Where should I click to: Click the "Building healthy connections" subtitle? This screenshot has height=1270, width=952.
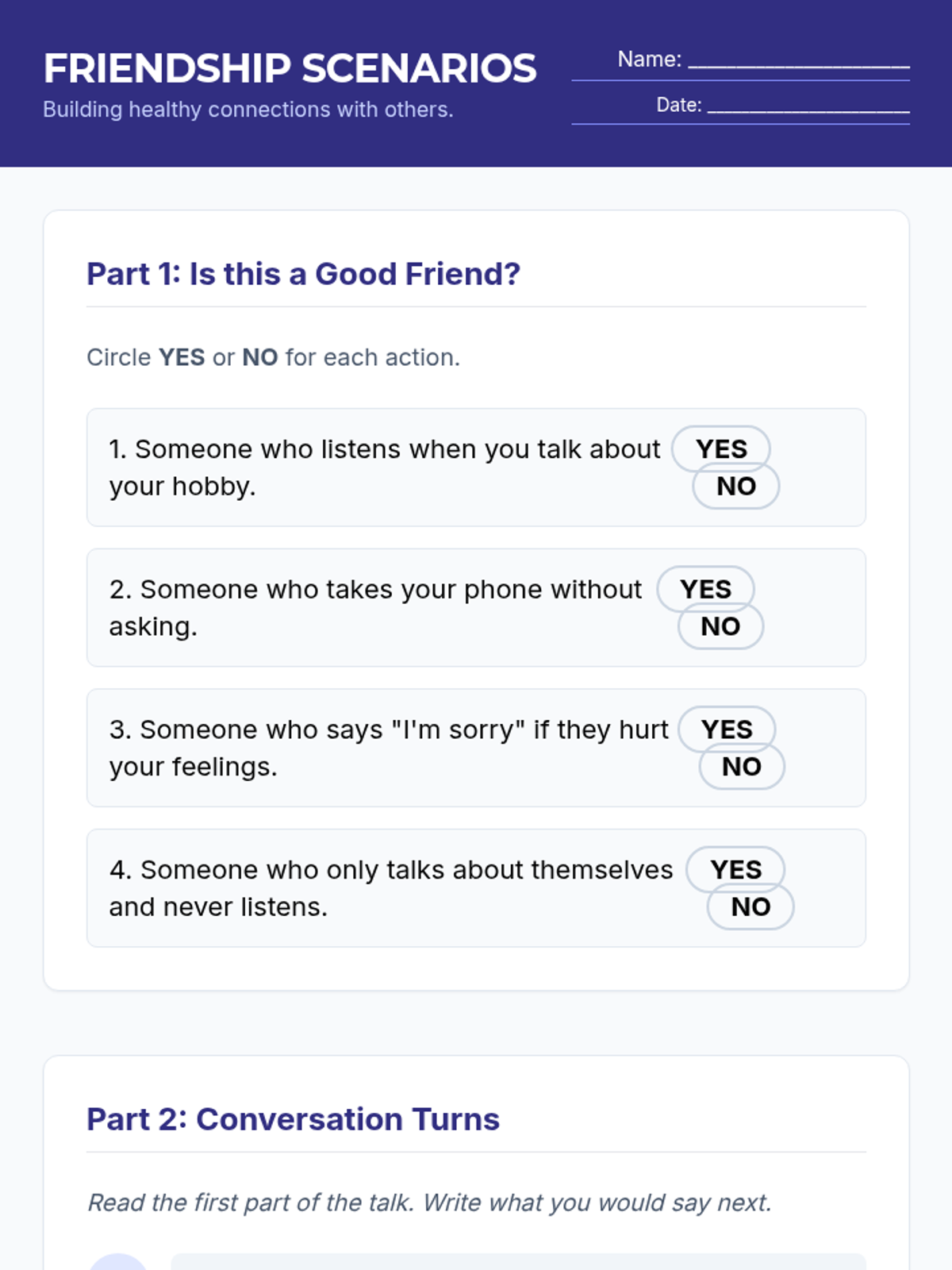[x=248, y=110]
